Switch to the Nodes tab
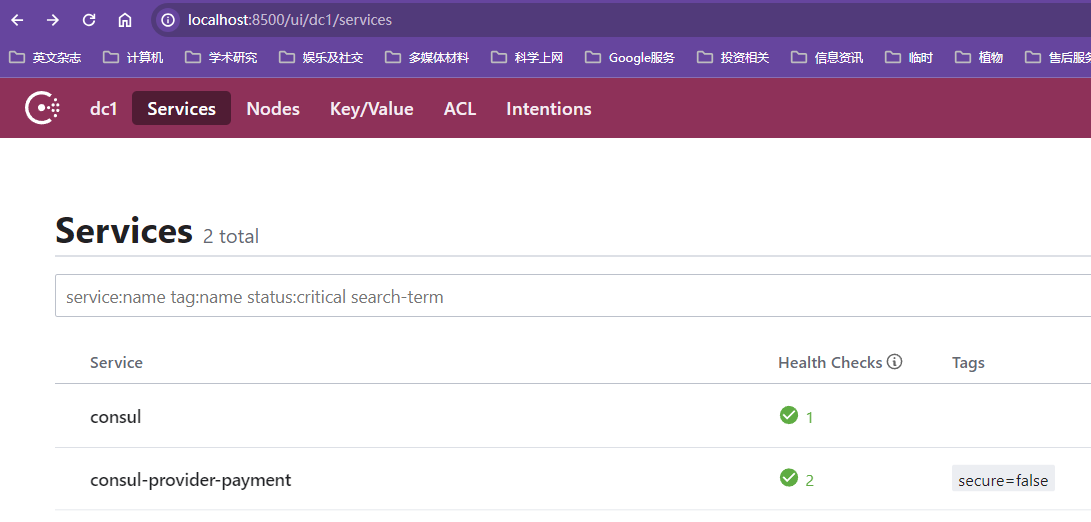The width and height of the screenshot is (1091, 522). click(273, 109)
